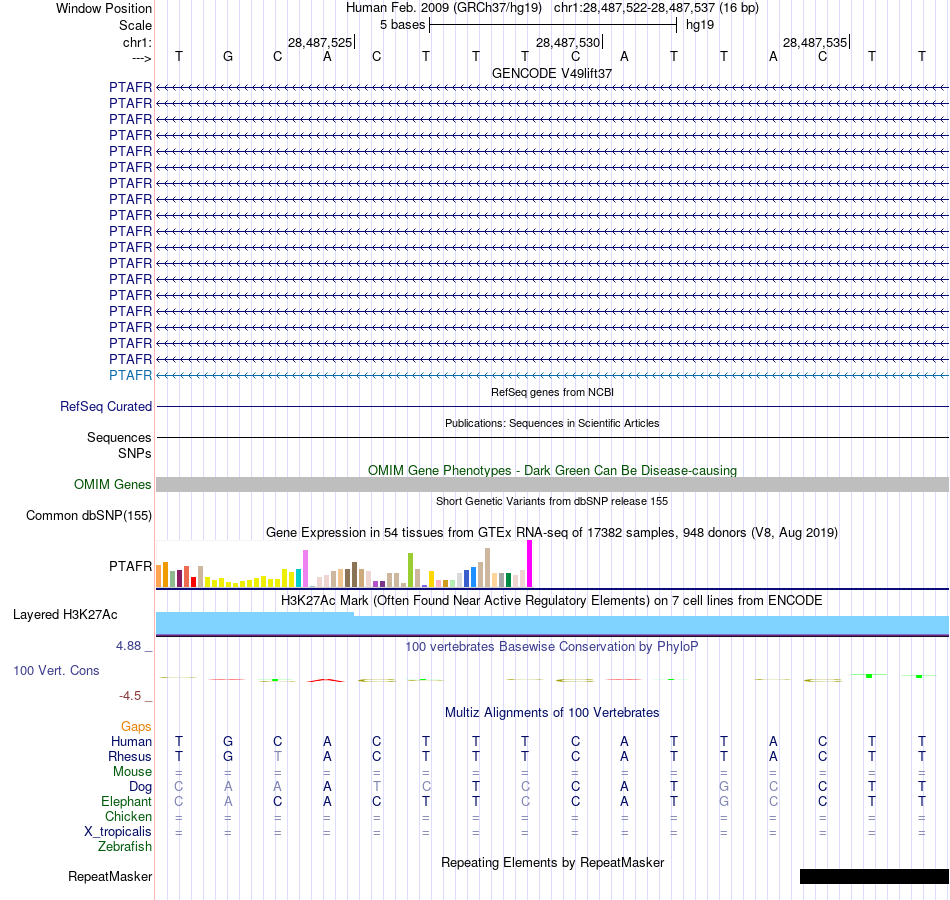This screenshot has height=900, width=950.
Task: Click the 5 bases scale bar label
Action: point(402,25)
